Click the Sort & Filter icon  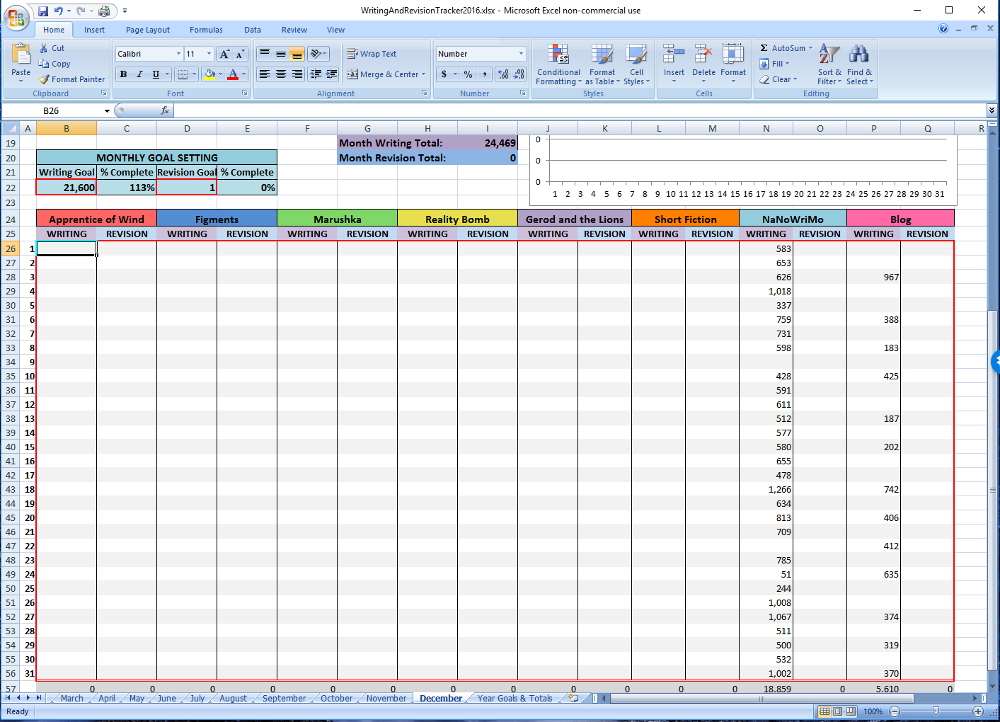coord(830,64)
